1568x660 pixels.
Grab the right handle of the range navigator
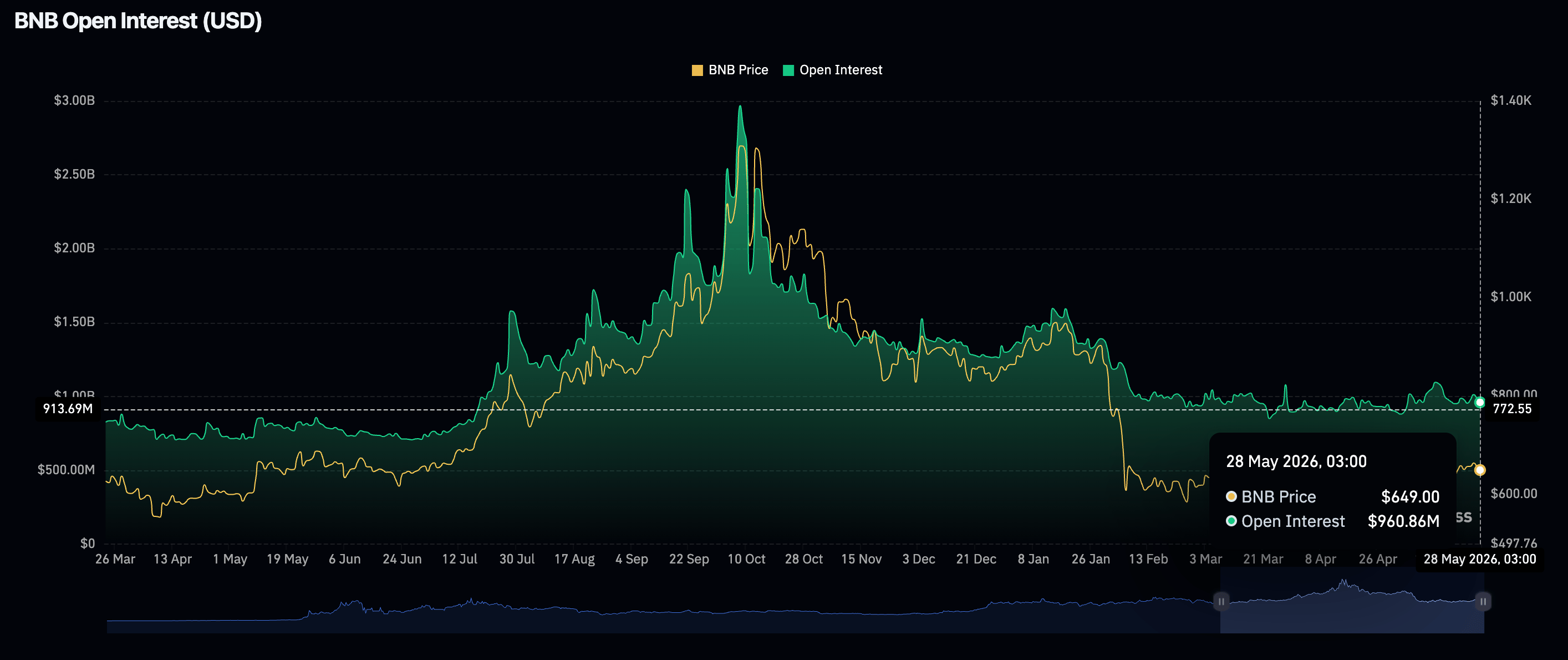[x=1483, y=602]
